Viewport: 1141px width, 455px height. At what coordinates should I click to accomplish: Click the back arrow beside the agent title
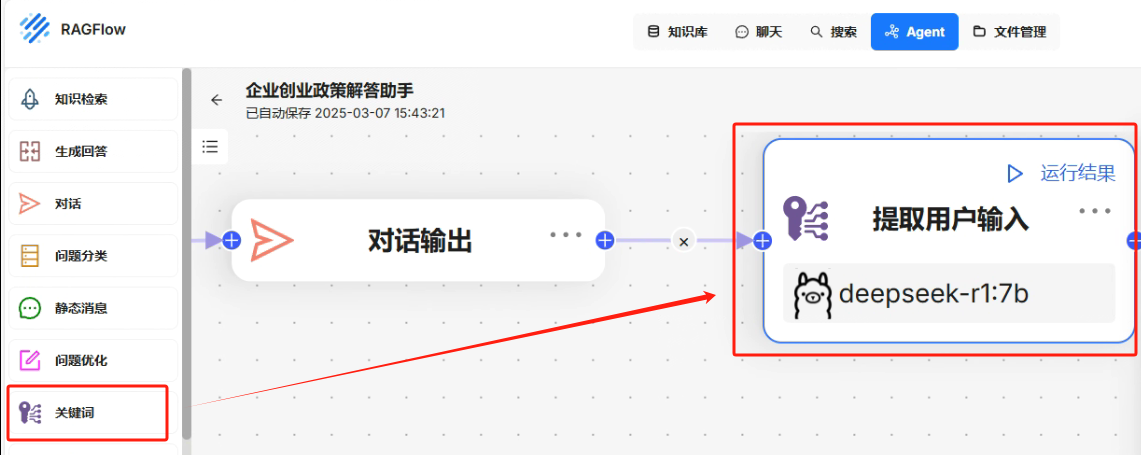[216, 100]
